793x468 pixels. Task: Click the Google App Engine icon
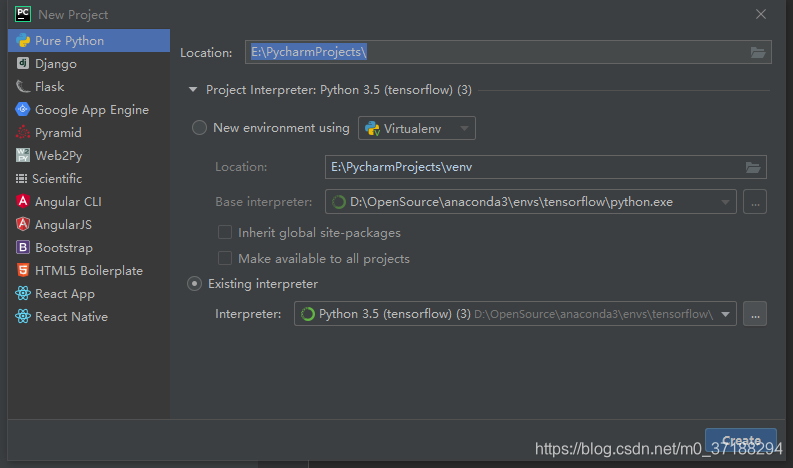23,109
